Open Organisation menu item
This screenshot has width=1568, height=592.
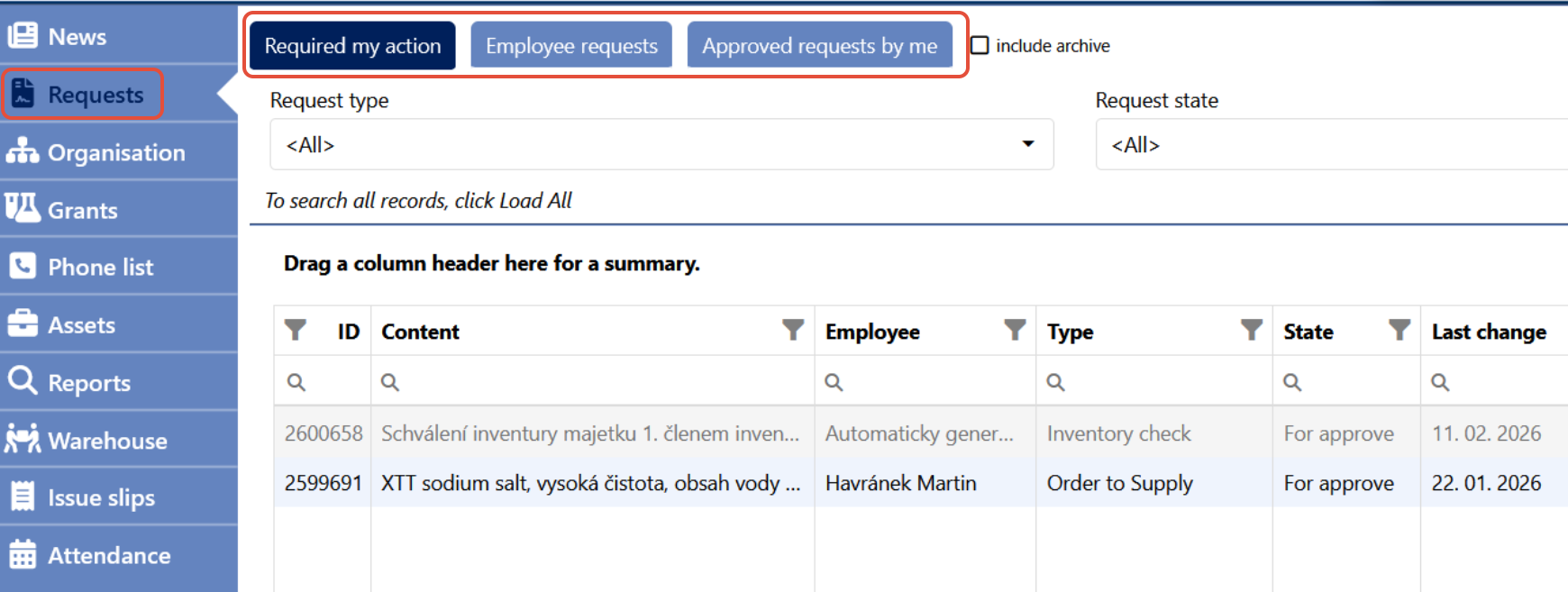[119, 151]
